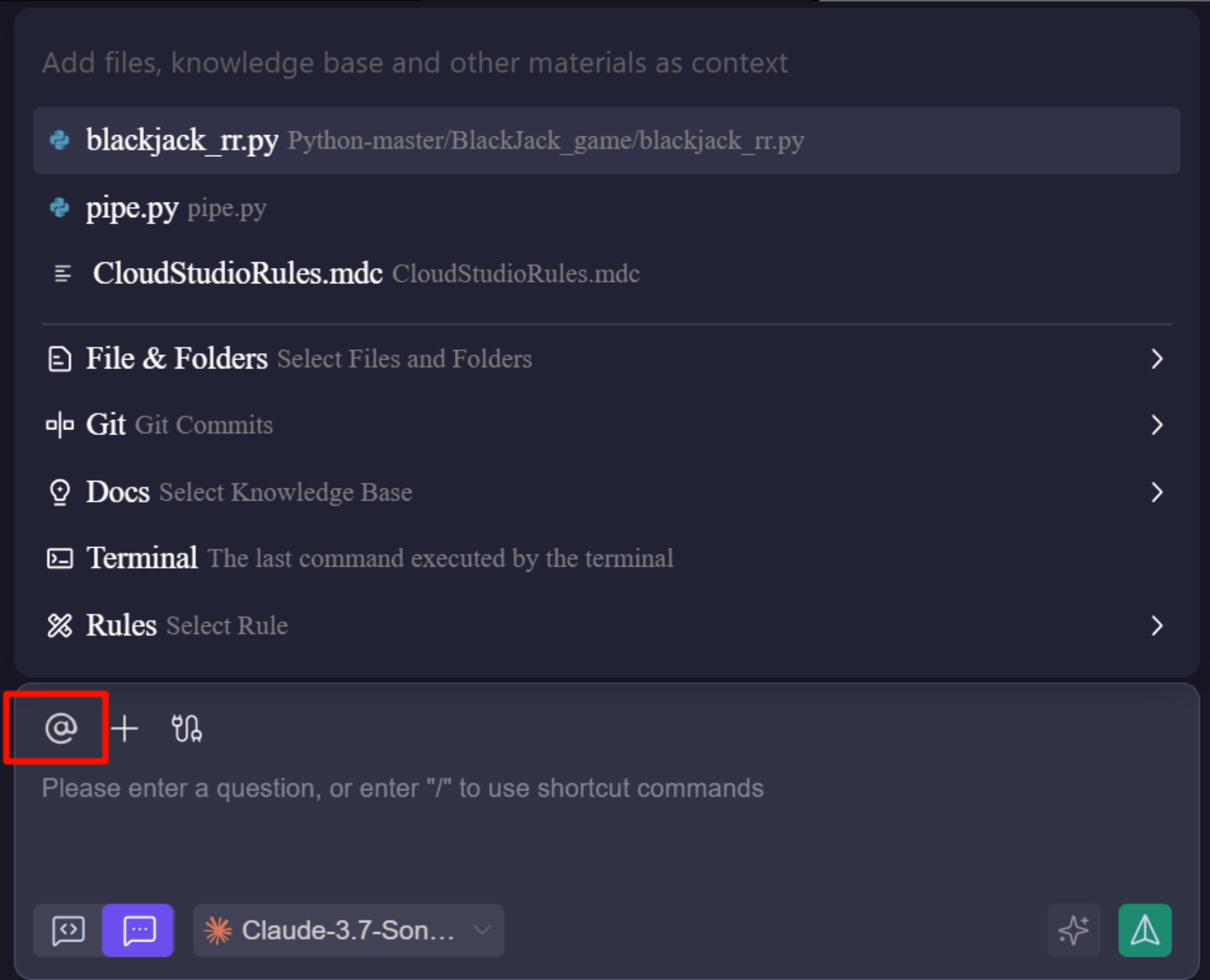The image size is (1210, 980).
Task: Switch to code agent mode
Action: [68, 930]
